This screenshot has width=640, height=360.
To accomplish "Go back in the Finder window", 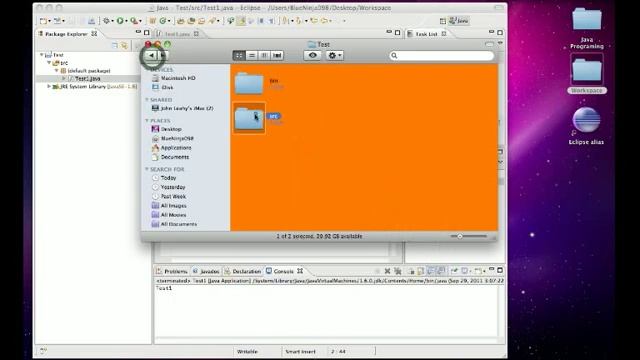I will (x=151, y=55).
